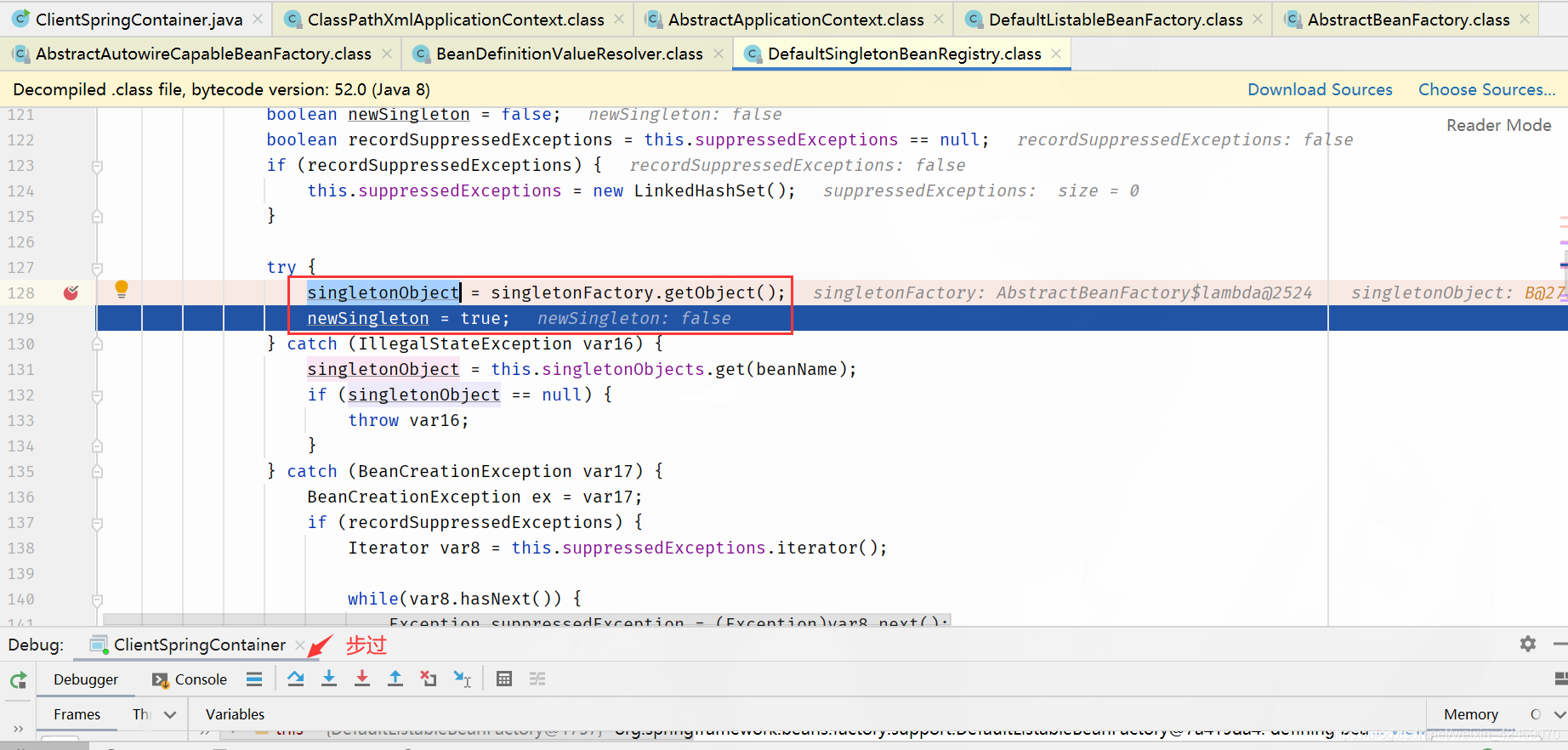Click LinkedHashSet on line 124

tap(700, 190)
